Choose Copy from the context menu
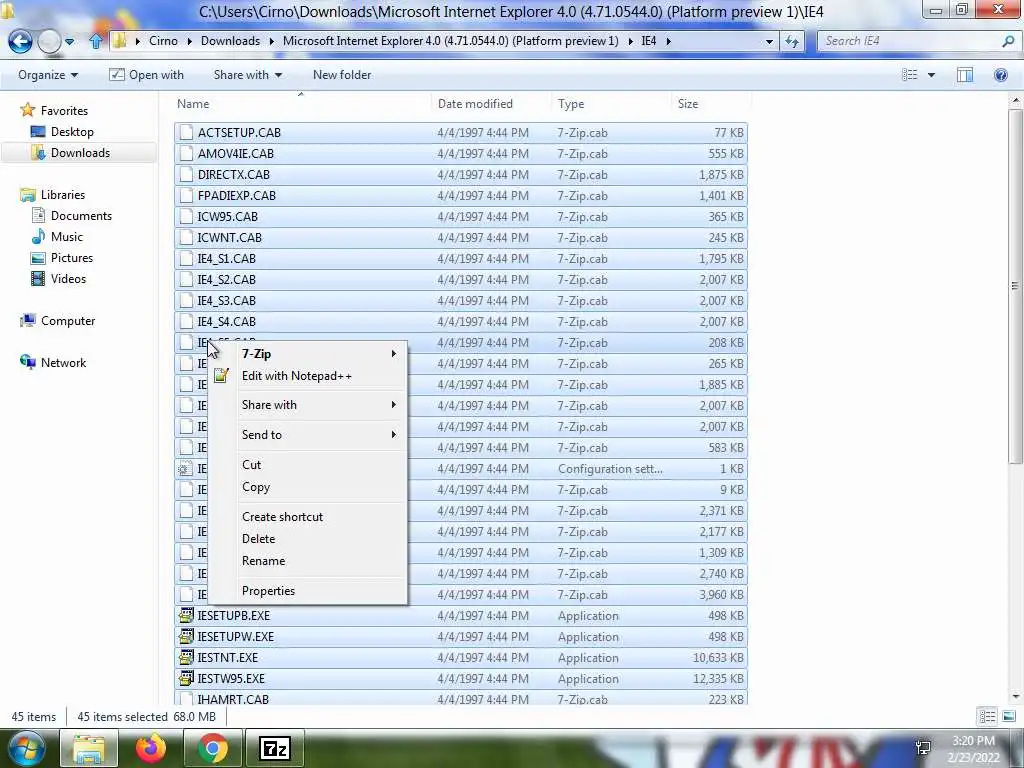 point(308,487)
